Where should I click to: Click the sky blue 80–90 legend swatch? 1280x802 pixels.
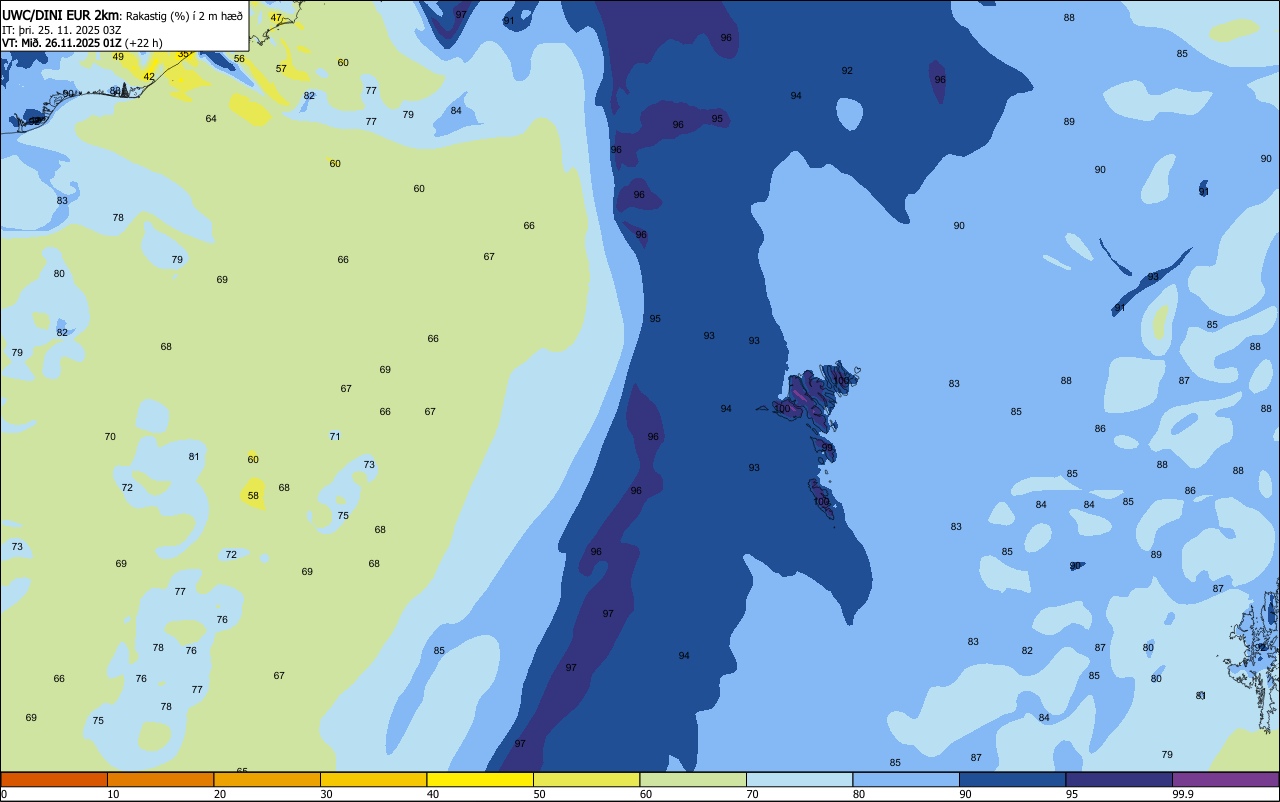(906, 779)
